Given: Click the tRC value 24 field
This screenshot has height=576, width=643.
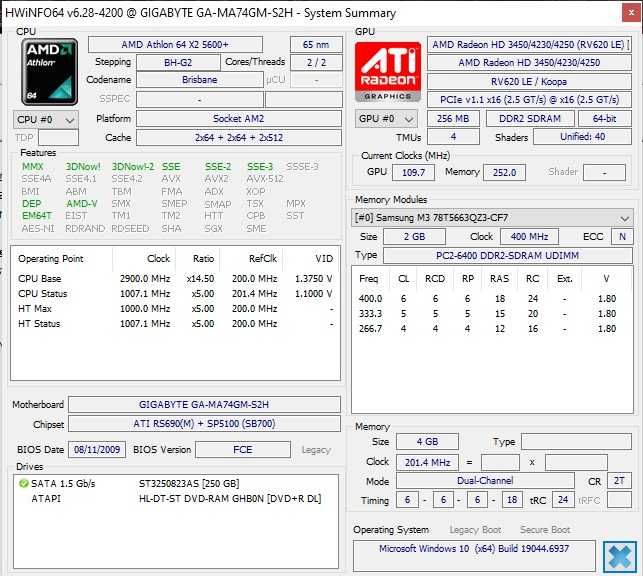Looking at the screenshot, I should [x=563, y=500].
